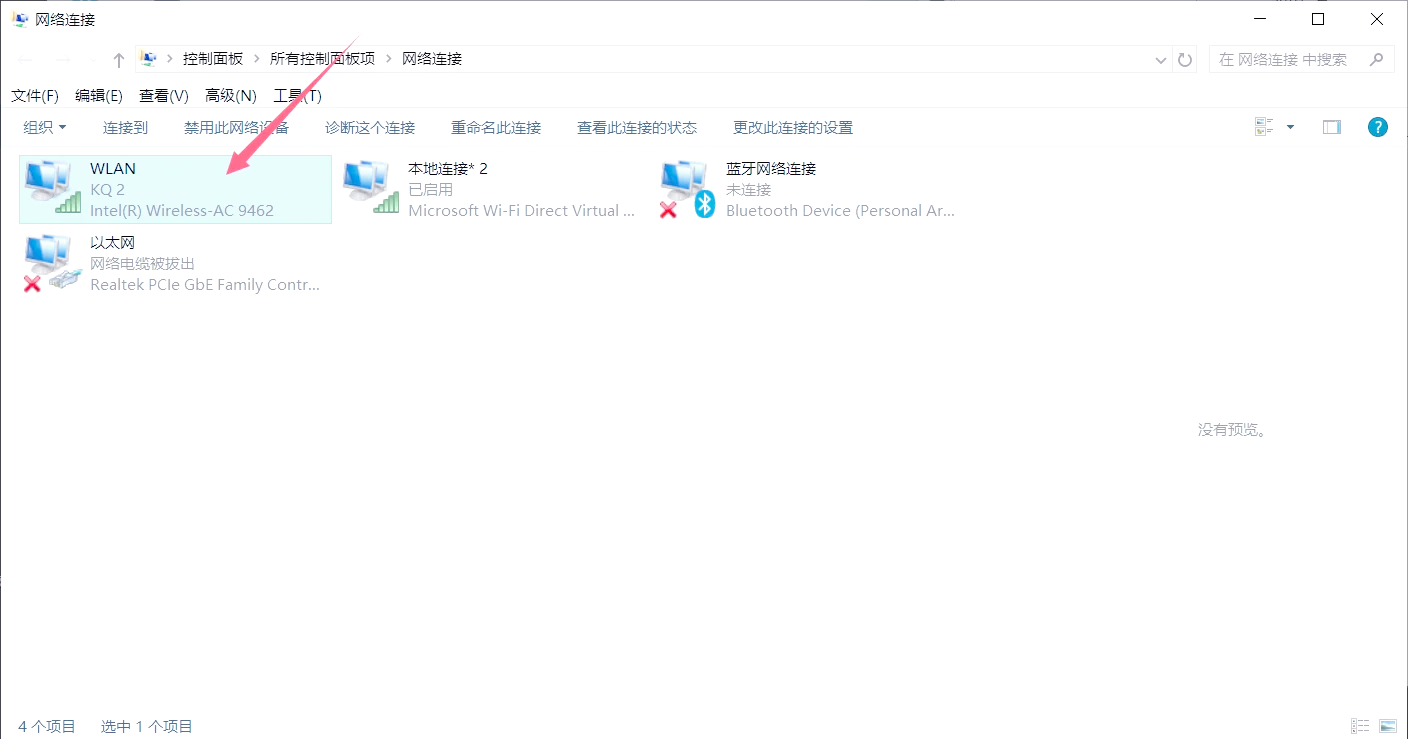Click 连接到 in the command bar

(x=125, y=127)
